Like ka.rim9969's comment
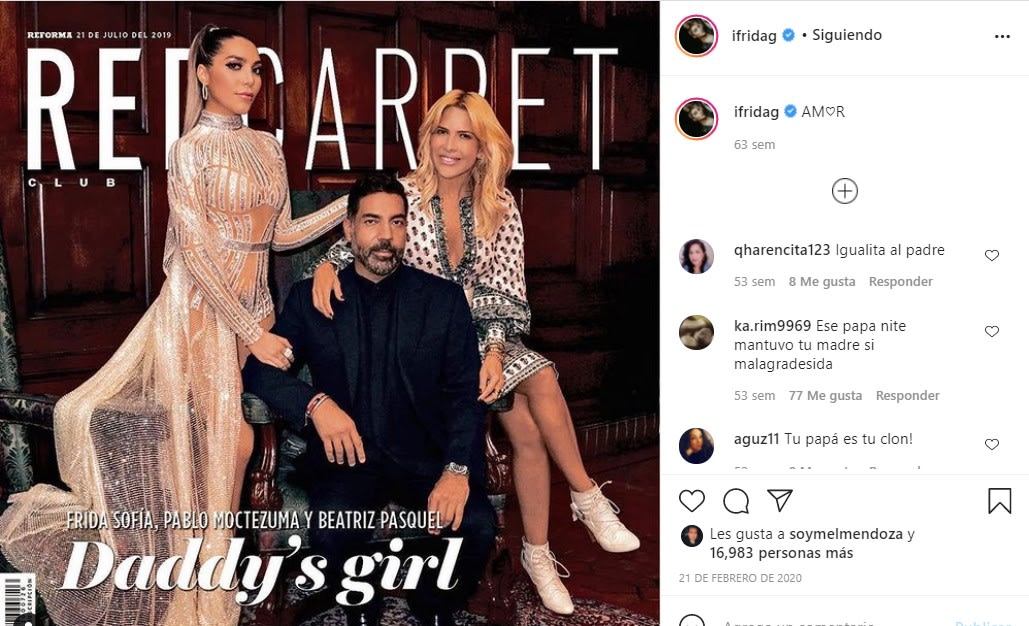The height and width of the screenshot is (626, 1029). [992, 331]
